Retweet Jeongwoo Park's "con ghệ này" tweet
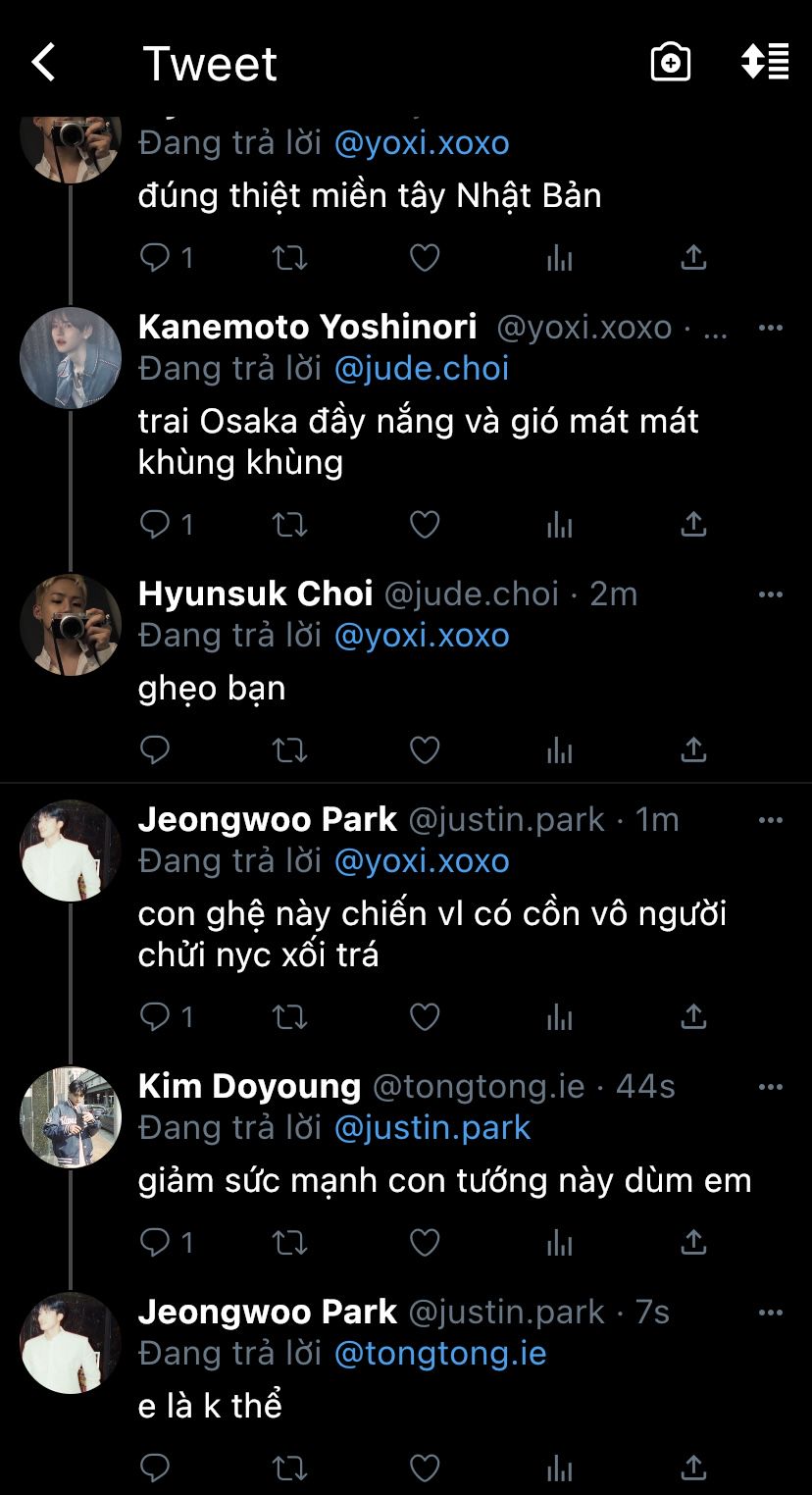The image size is (812, 1495). 289,1015
